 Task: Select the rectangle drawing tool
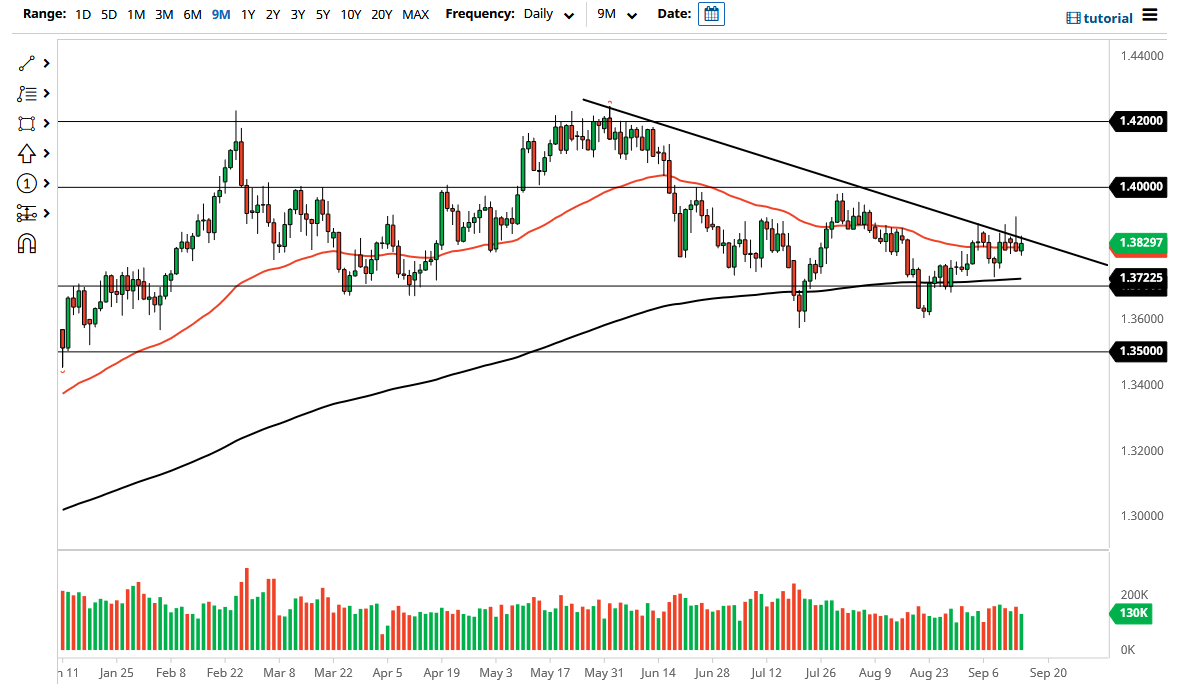[28, 123]
